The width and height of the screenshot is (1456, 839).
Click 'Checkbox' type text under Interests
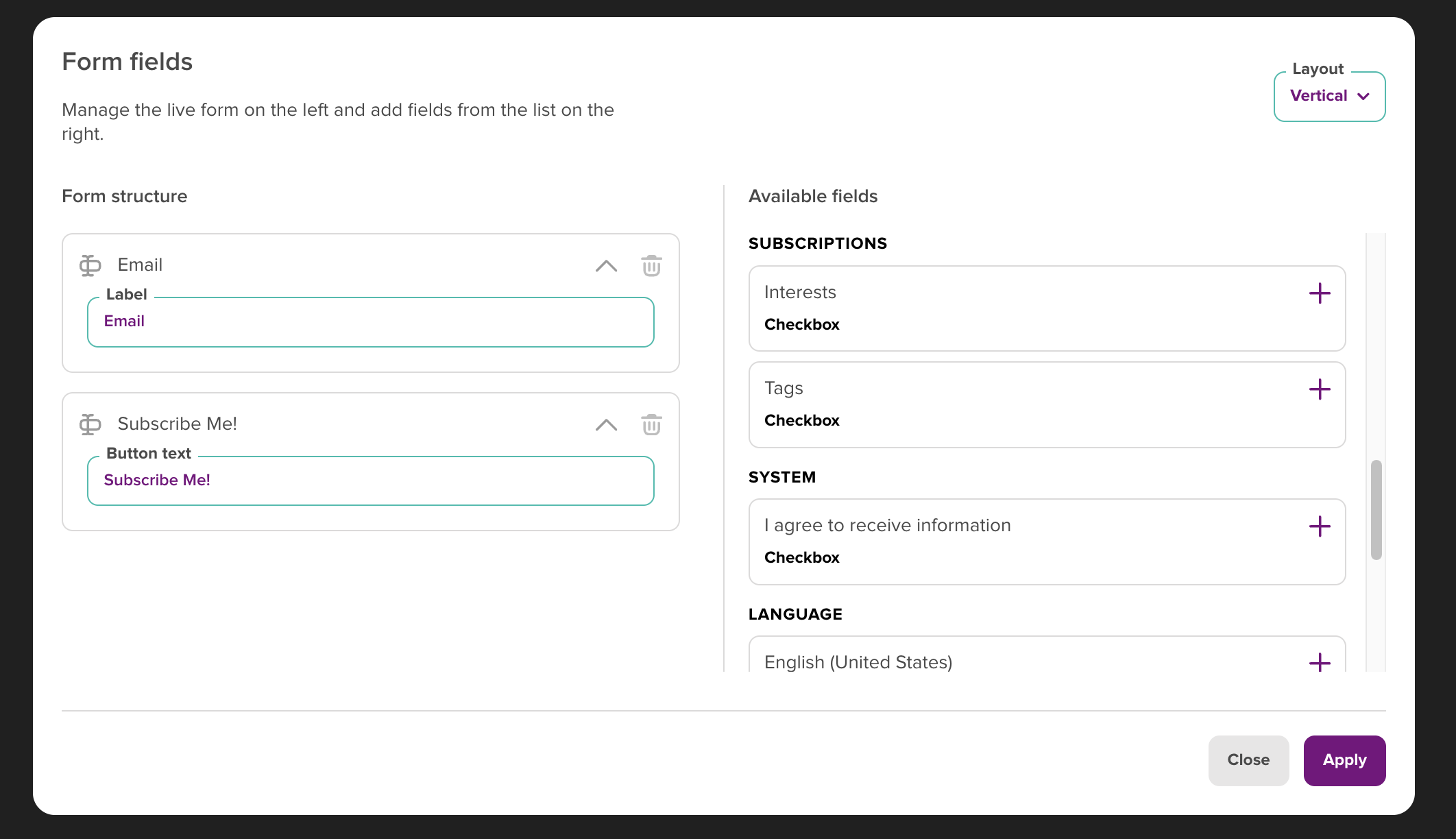tap(802, 324)
